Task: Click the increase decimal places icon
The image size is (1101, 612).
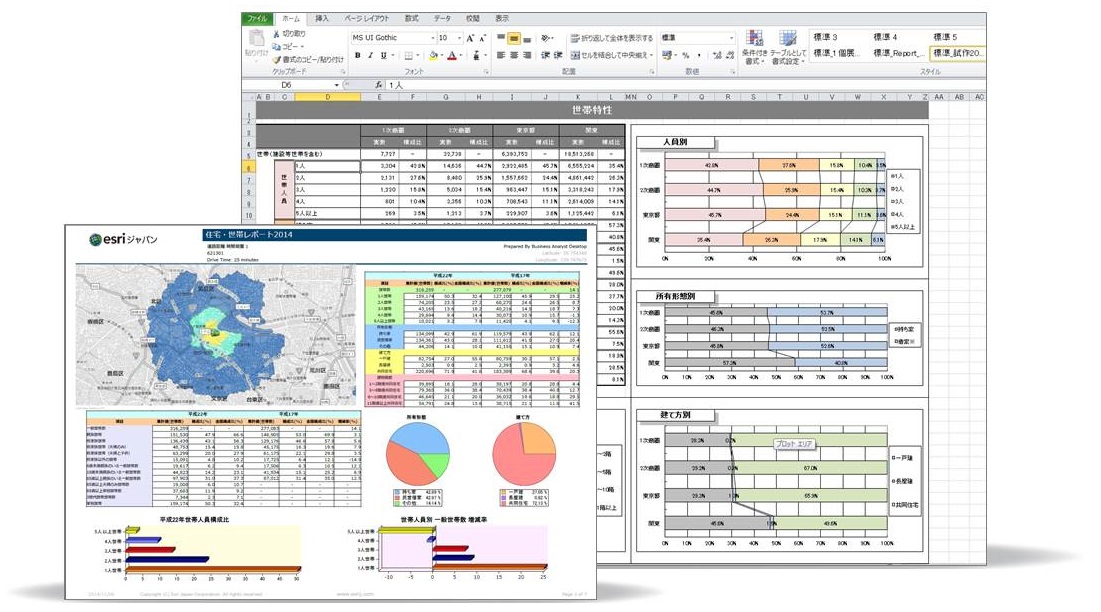Action: click(716, 55)
